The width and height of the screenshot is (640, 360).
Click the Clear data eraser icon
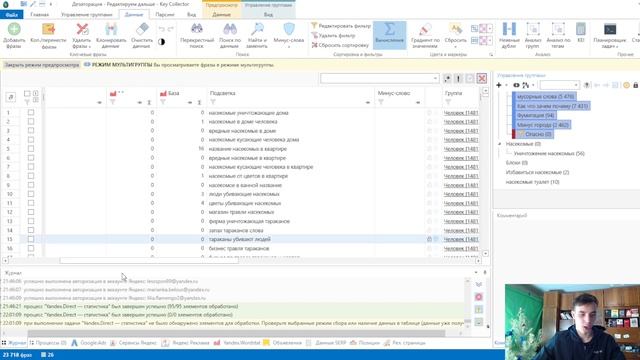click(142, 29)
